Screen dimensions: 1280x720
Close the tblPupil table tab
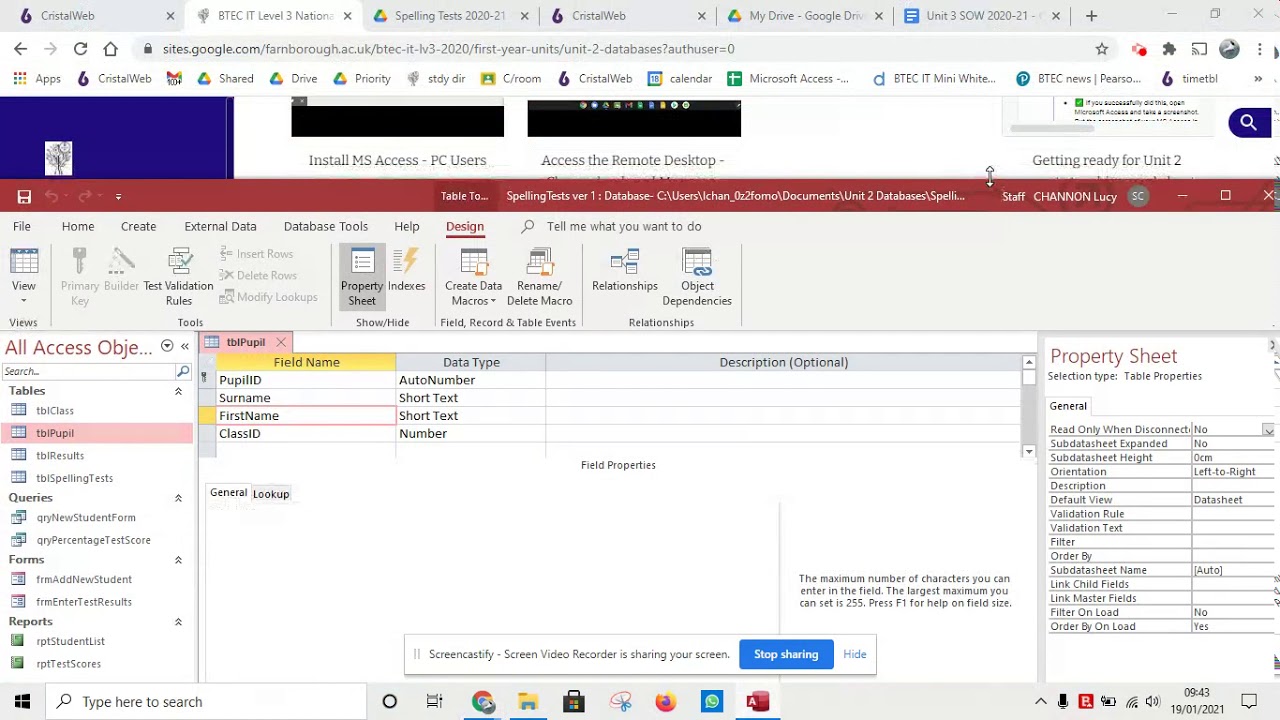(x=281, y=342)
